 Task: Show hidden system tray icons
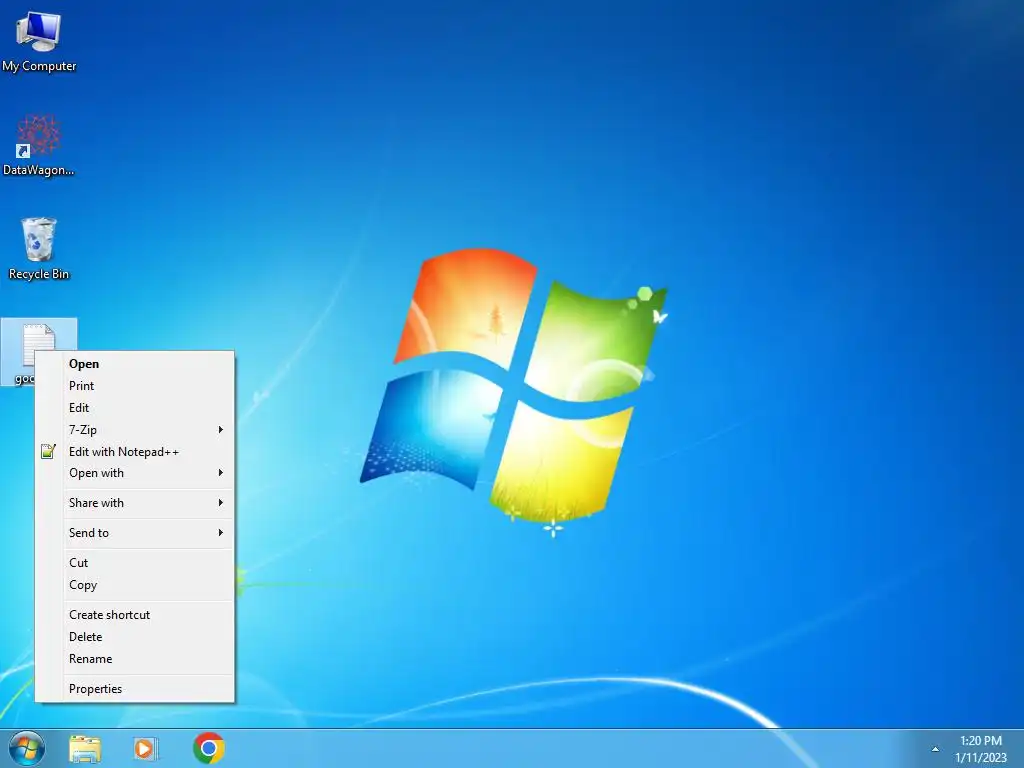935,749
